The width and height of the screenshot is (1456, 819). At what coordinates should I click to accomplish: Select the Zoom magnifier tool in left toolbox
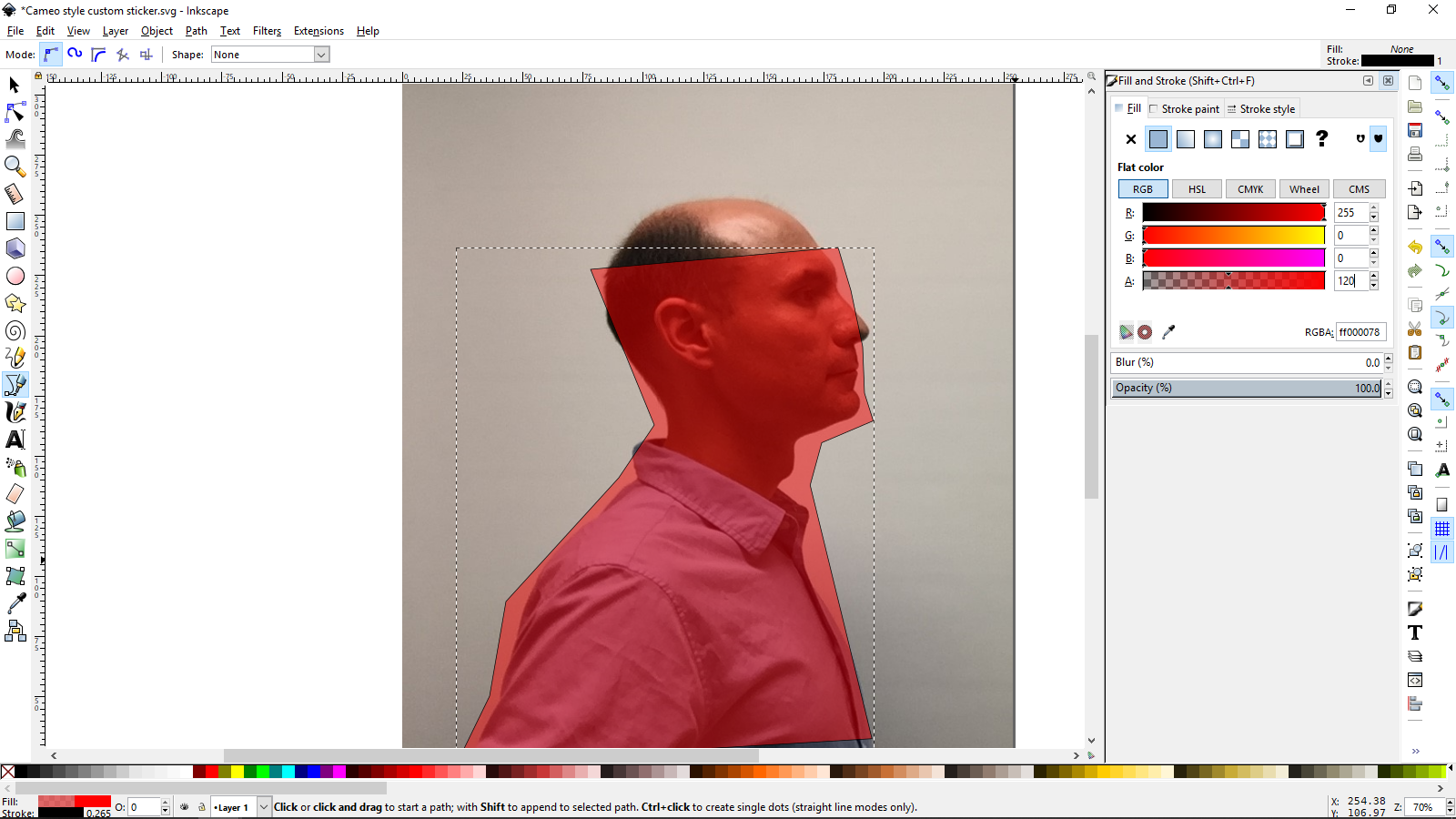[x=15, y=167]
